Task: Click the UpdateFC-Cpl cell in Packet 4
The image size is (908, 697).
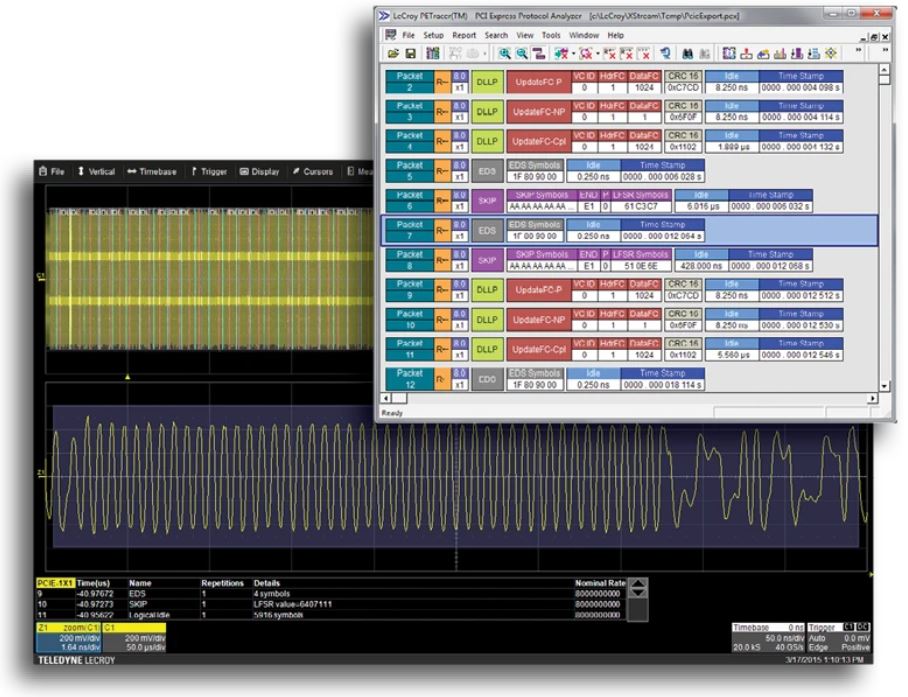Action: pyautogui.click(x=539, y=141)
